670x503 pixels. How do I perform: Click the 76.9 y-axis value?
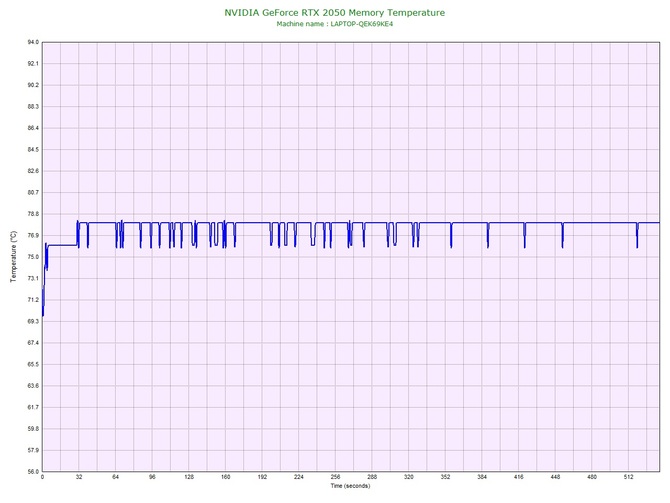[33, 235]
